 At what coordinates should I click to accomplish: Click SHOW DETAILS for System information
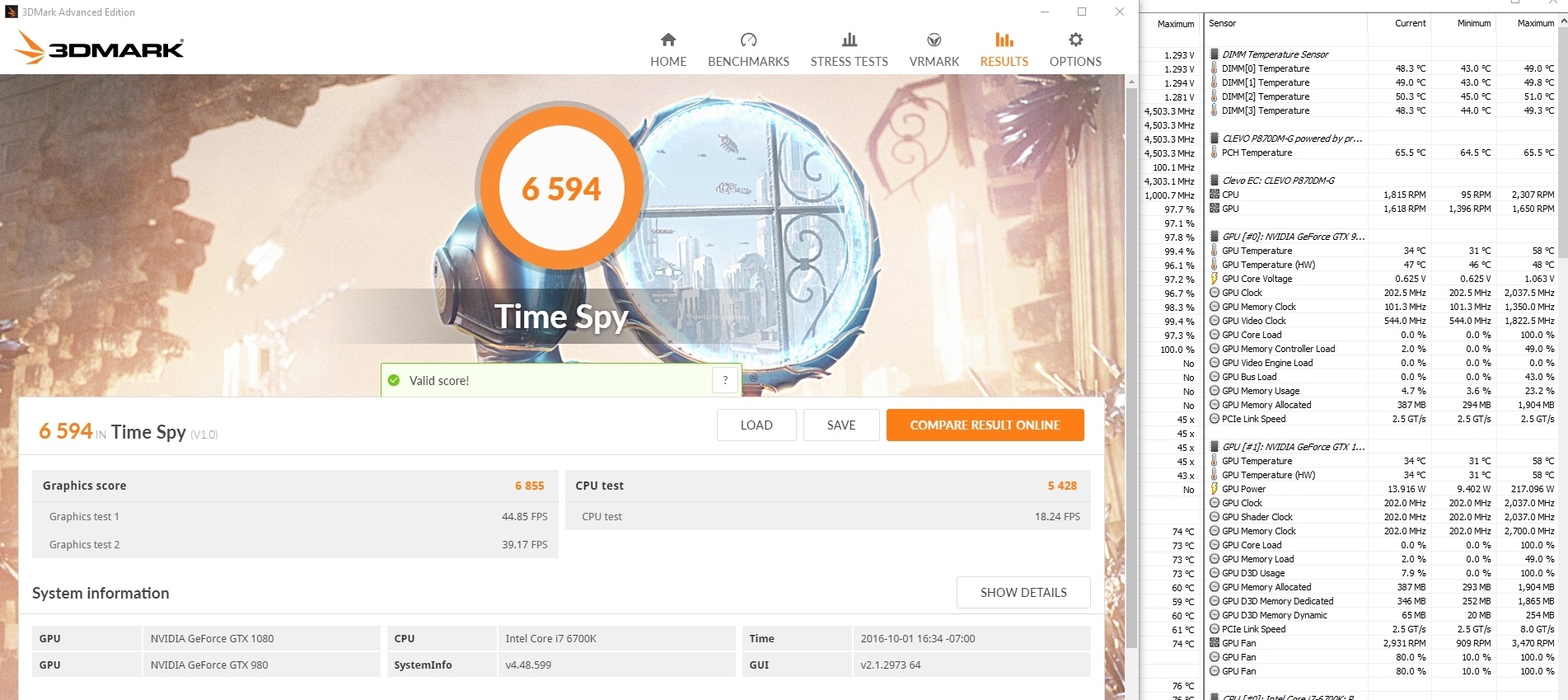click(x=1023, y=592)
